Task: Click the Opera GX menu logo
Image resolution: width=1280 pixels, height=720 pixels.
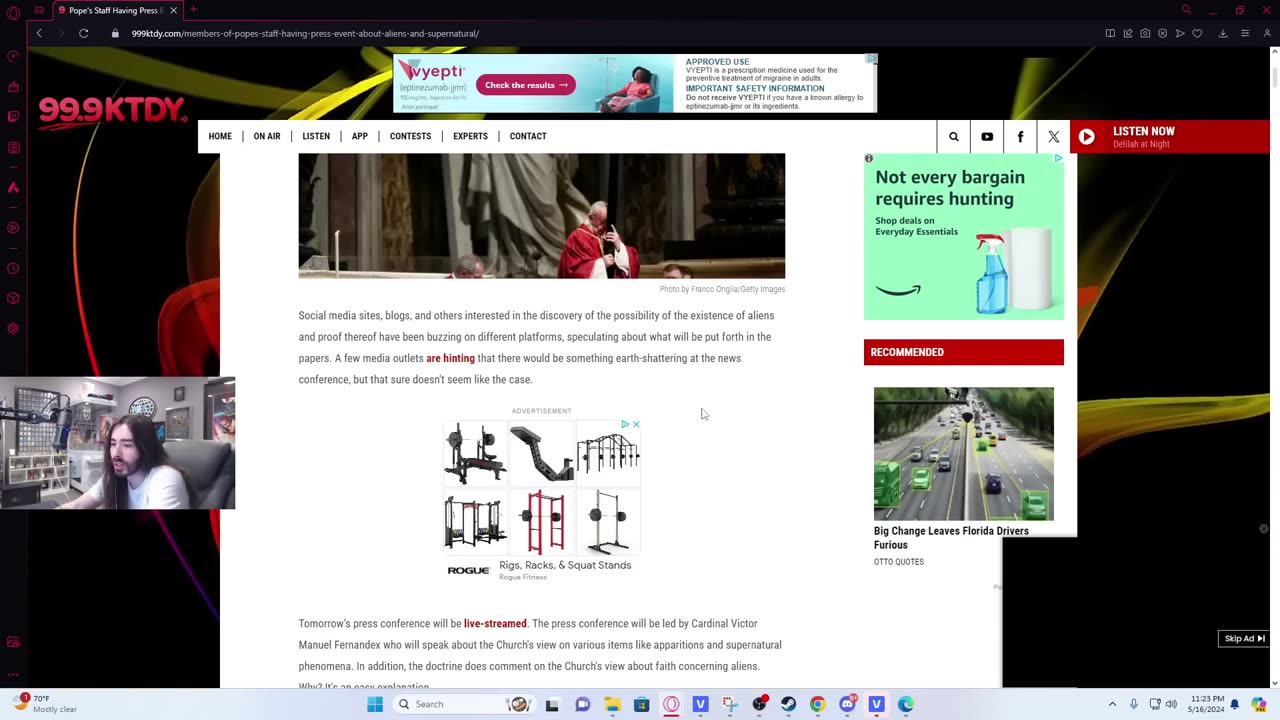Action: point(13,12)
